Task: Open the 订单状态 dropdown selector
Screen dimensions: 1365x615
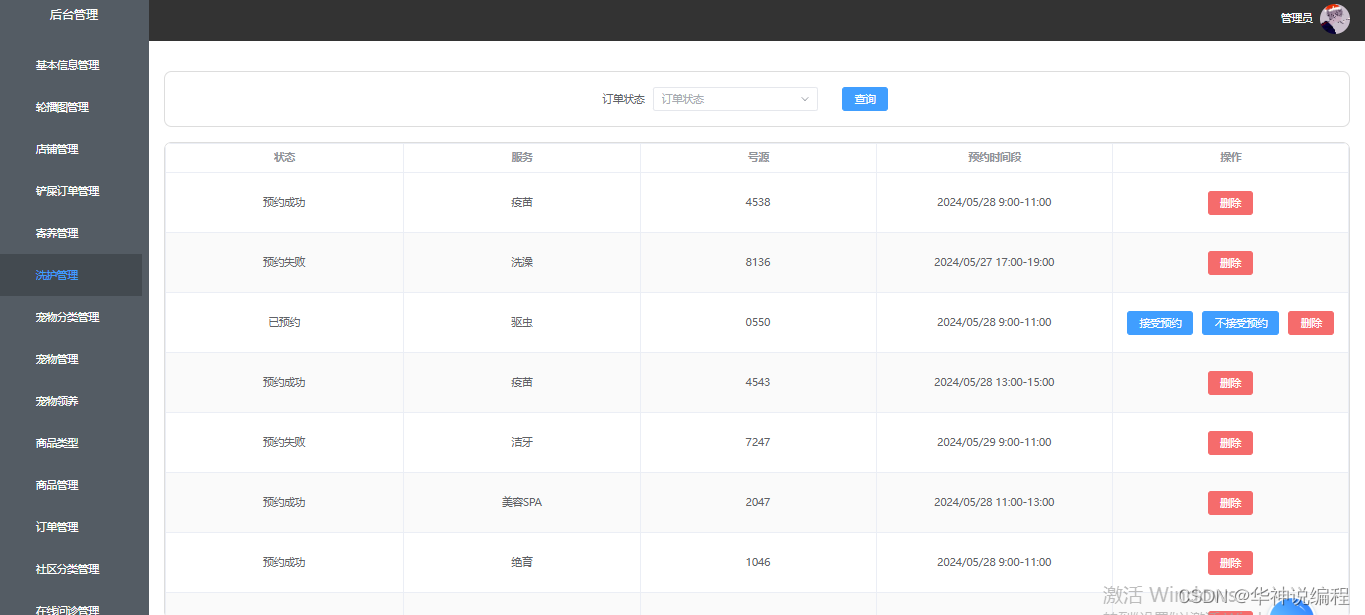Action: click(x=735, y=99)
